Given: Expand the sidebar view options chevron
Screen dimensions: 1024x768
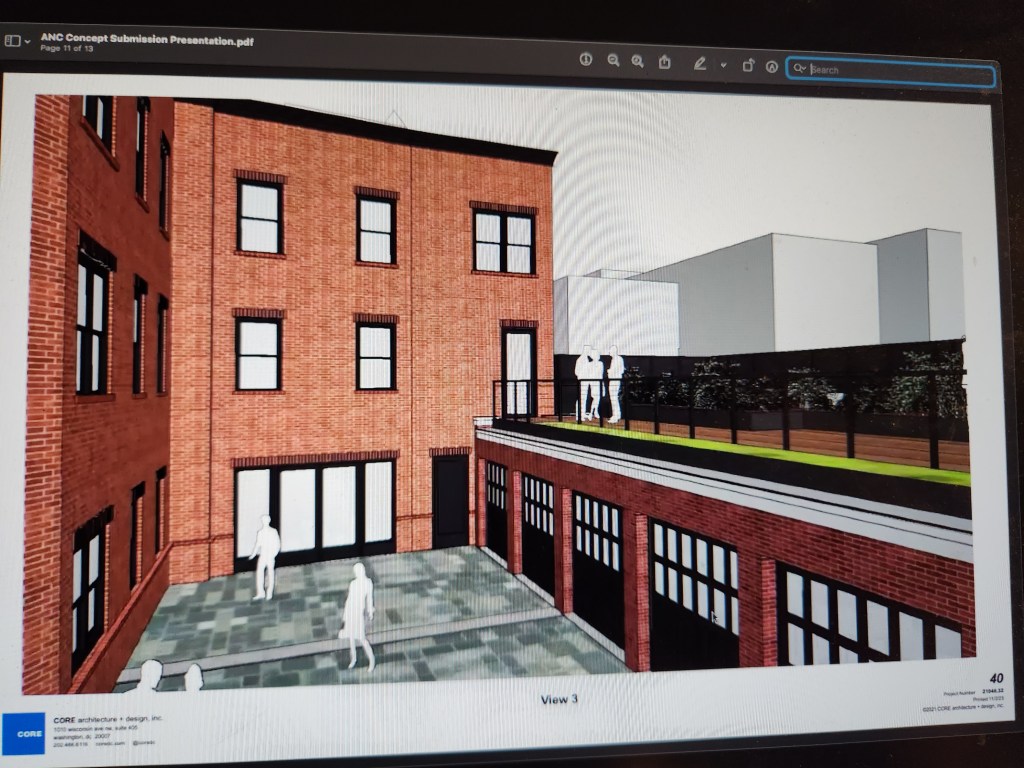Looking at the screenshot, I should coord(27,42).
